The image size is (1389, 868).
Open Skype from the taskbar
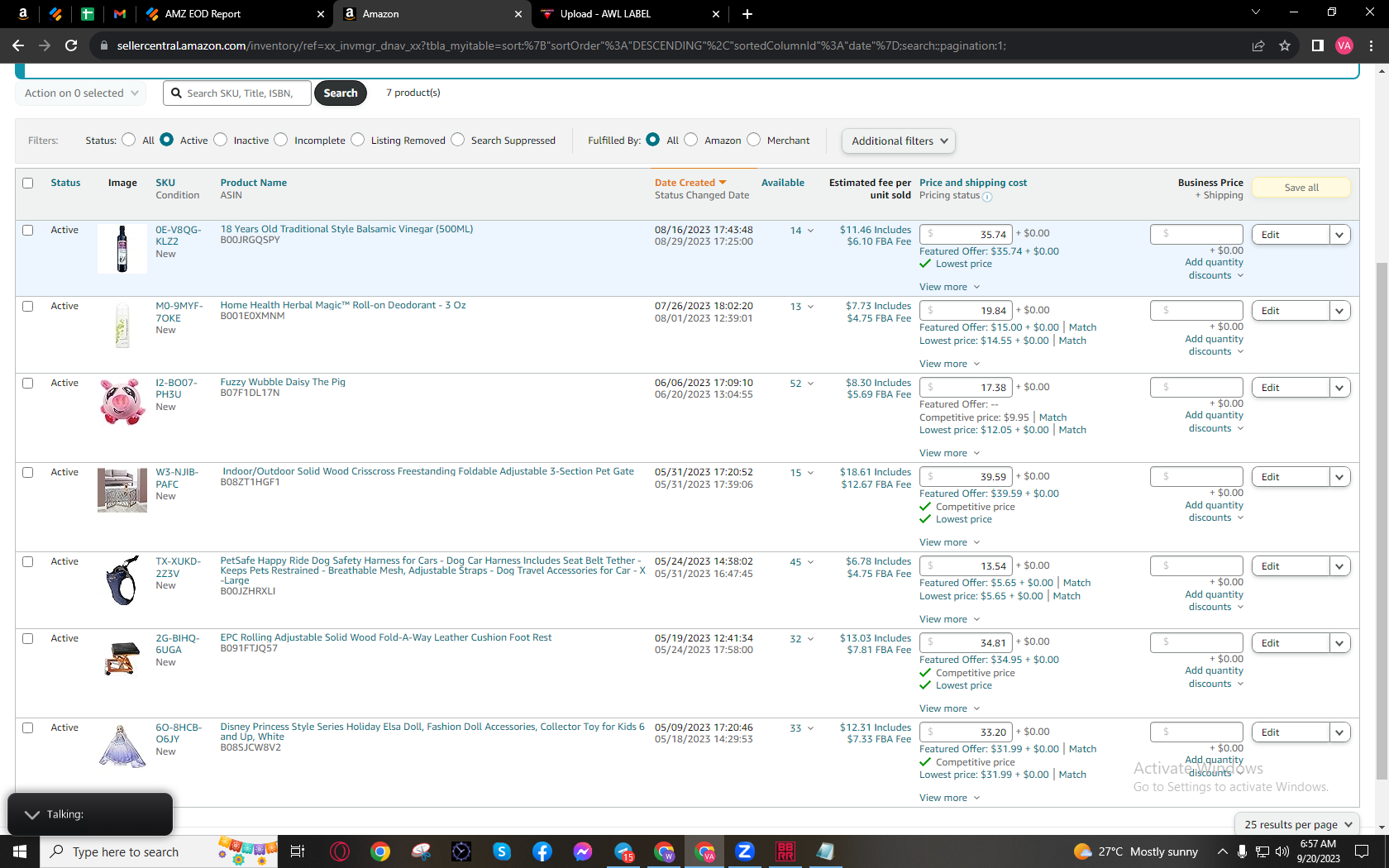(502, 851)
